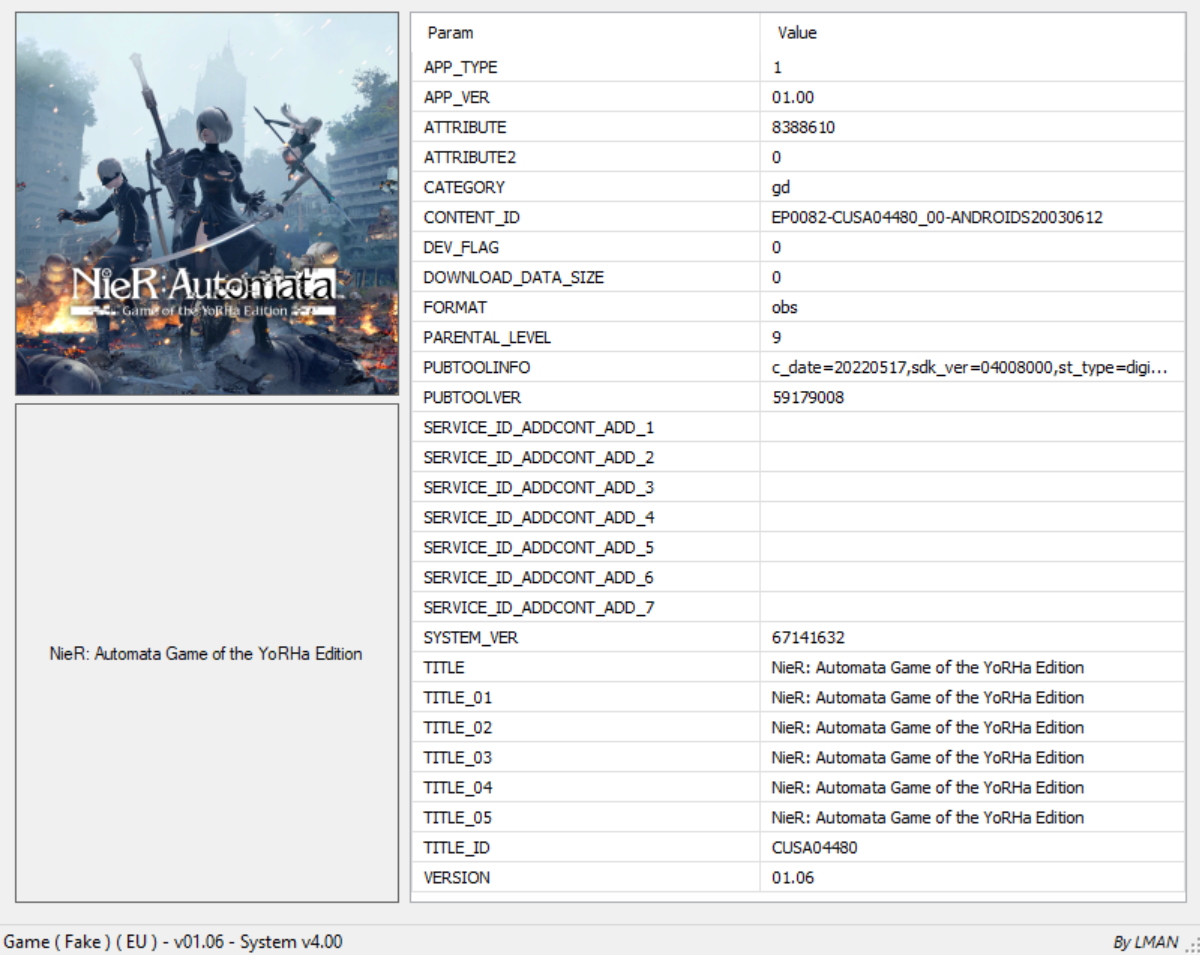Image resolution: width=1200 pixels, height=955 pixels.
Task: Click the SERVICE_ID_ADDCONT_ADD_6 row
Action: [798, 577]
